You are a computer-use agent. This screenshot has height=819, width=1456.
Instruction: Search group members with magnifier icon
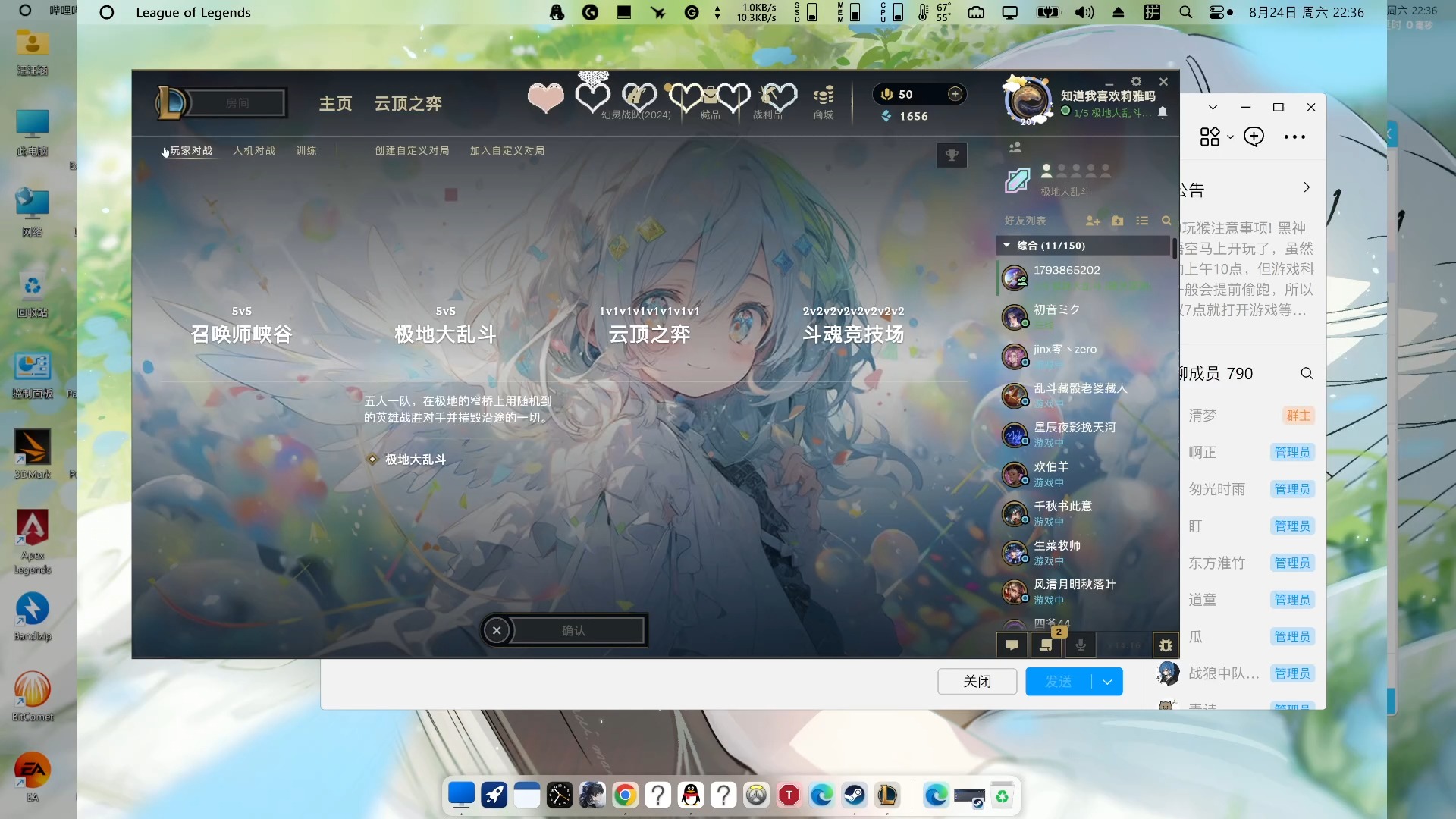(1307, 373)
